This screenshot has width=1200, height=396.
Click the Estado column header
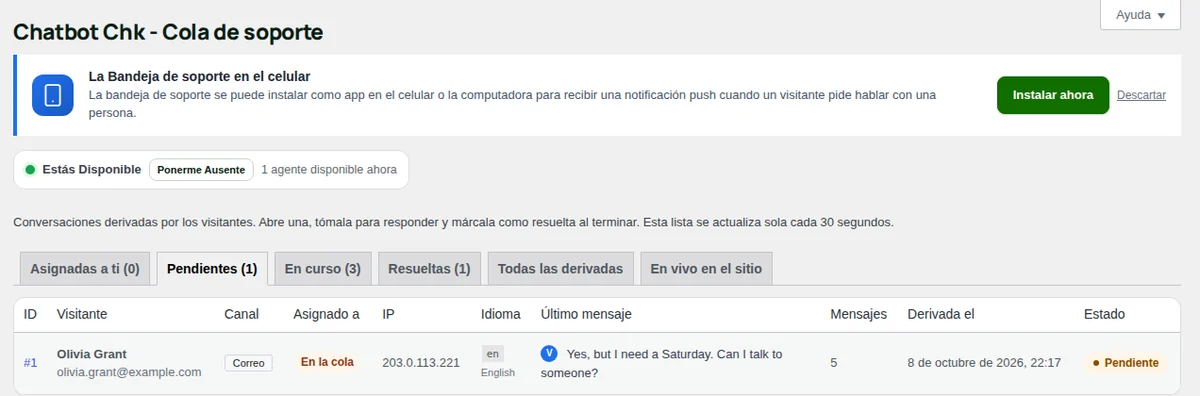click(1105, 314)
